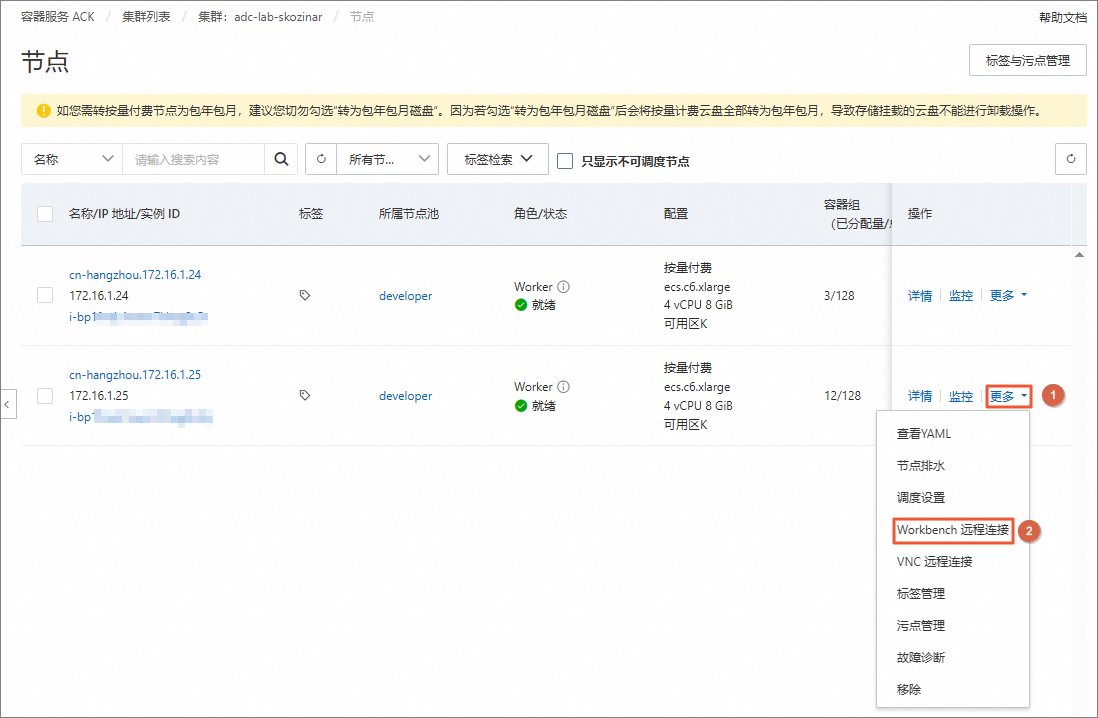This screenshot has width=1098, height=718.
Task: Open developer node pool link for 172.16.1.24
Action: click(x=405, y=296)
